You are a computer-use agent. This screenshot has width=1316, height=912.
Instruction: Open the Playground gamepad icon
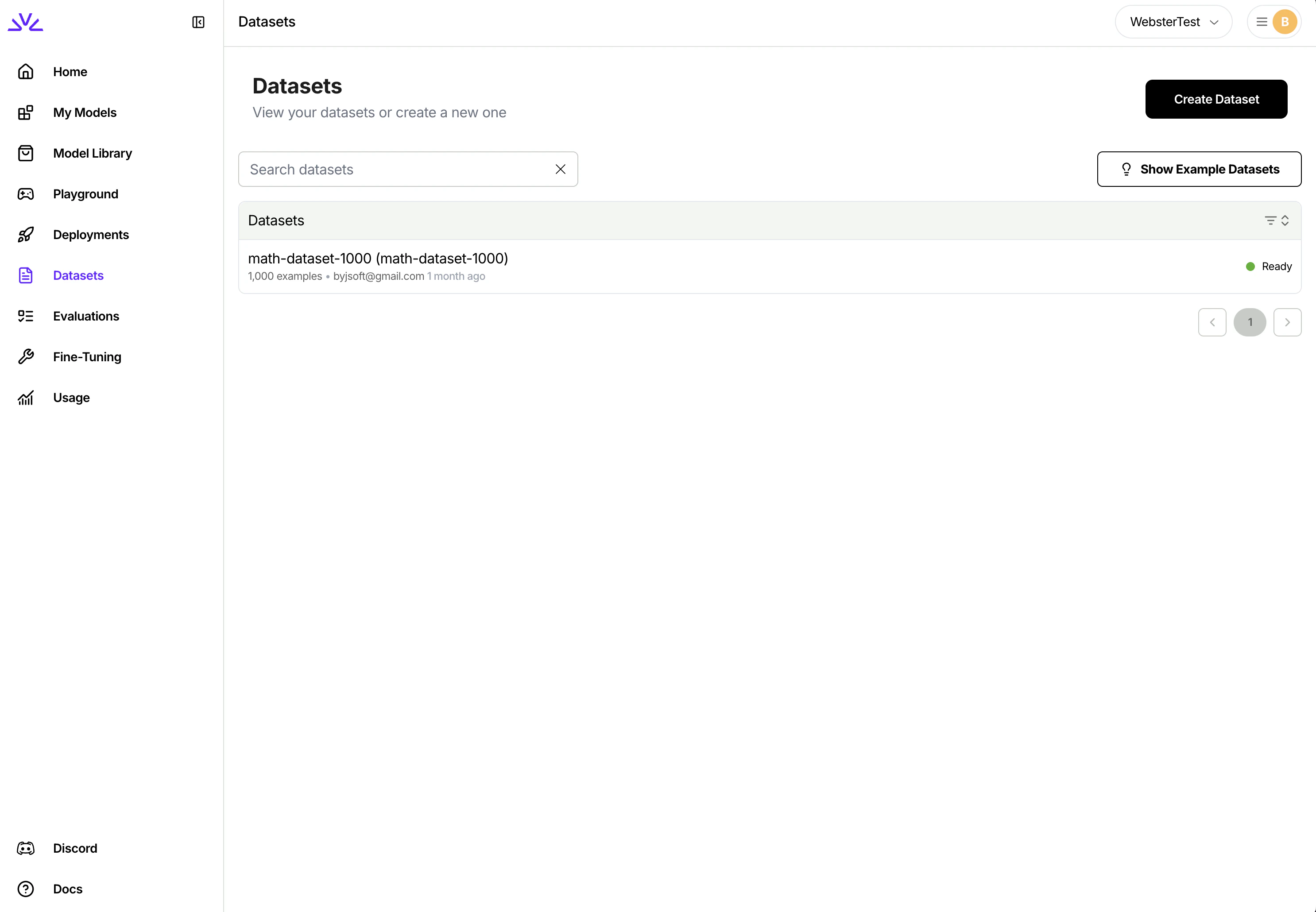tap(26, 194)
